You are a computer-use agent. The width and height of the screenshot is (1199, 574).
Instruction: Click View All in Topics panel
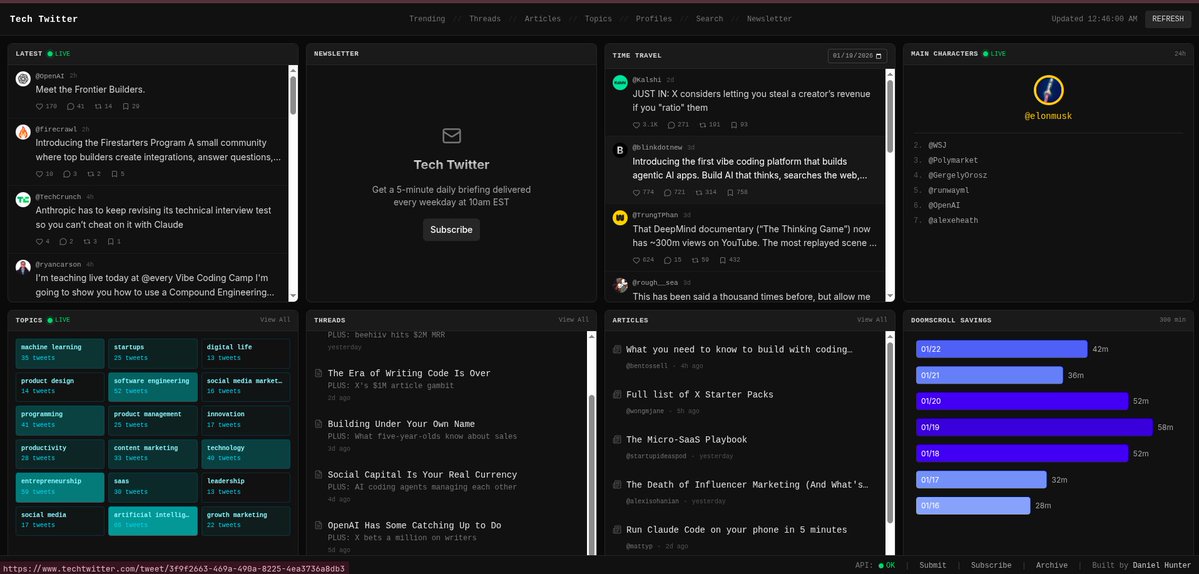point(275,319)
